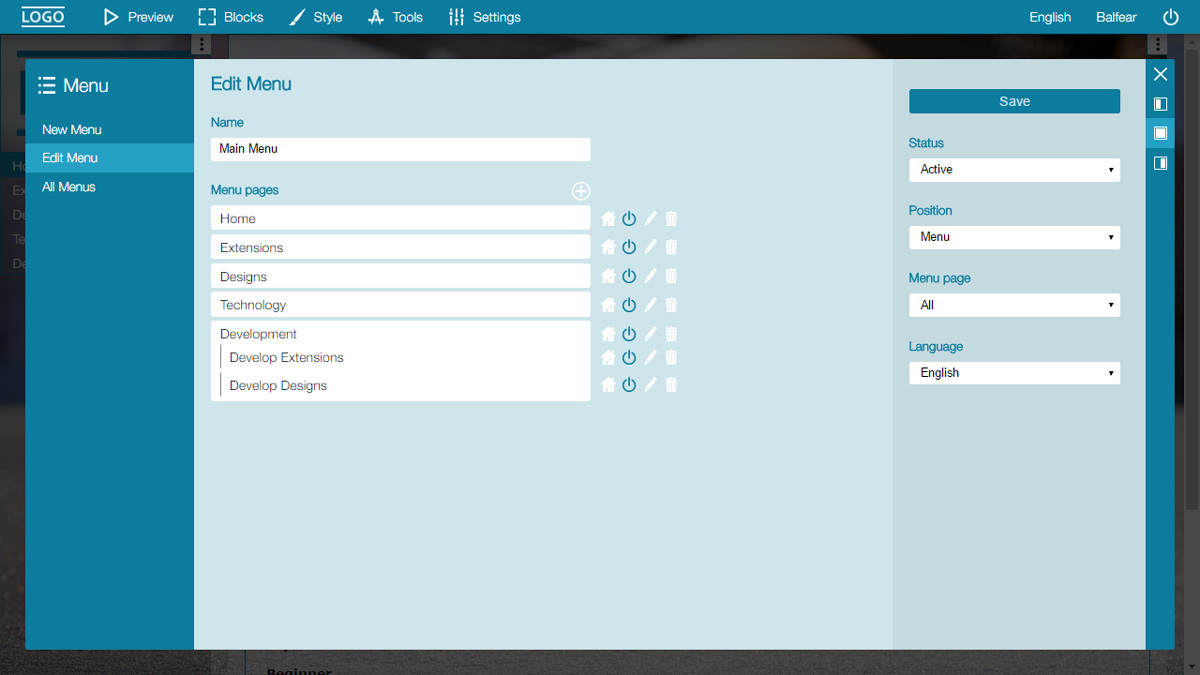Viewport: 1200px width, 675px height.
Task: Open Preview in the top toolbar
Action: tap(138, 17)
